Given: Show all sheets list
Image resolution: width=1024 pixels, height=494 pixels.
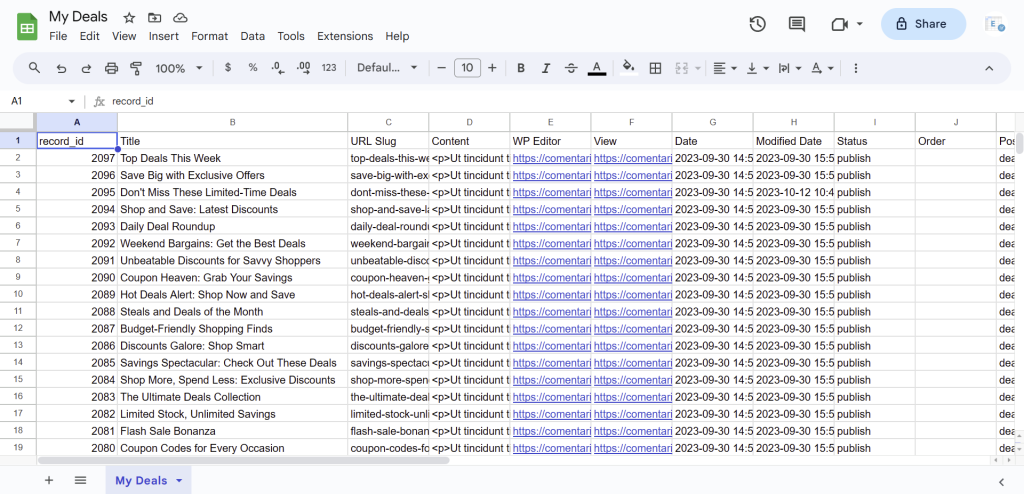Looking at the screenshot, I should [x=80, y=480].
